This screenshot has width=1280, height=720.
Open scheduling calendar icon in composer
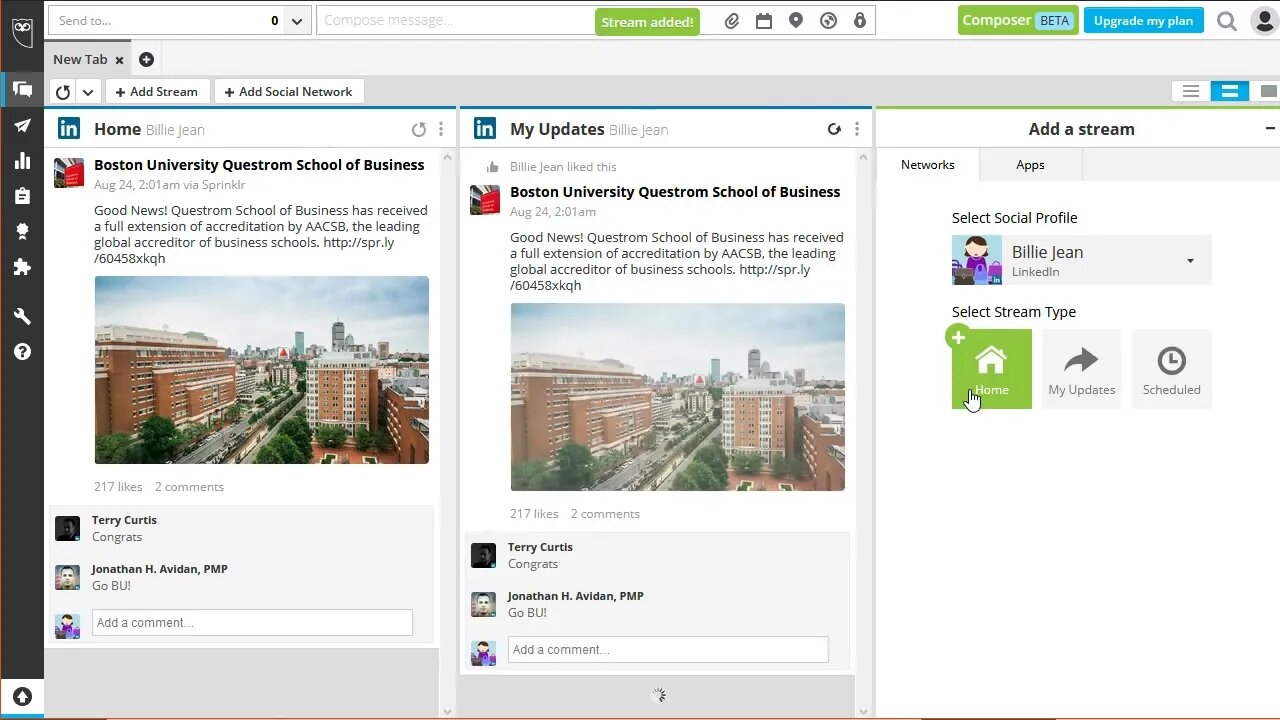[x=764, y=21]
